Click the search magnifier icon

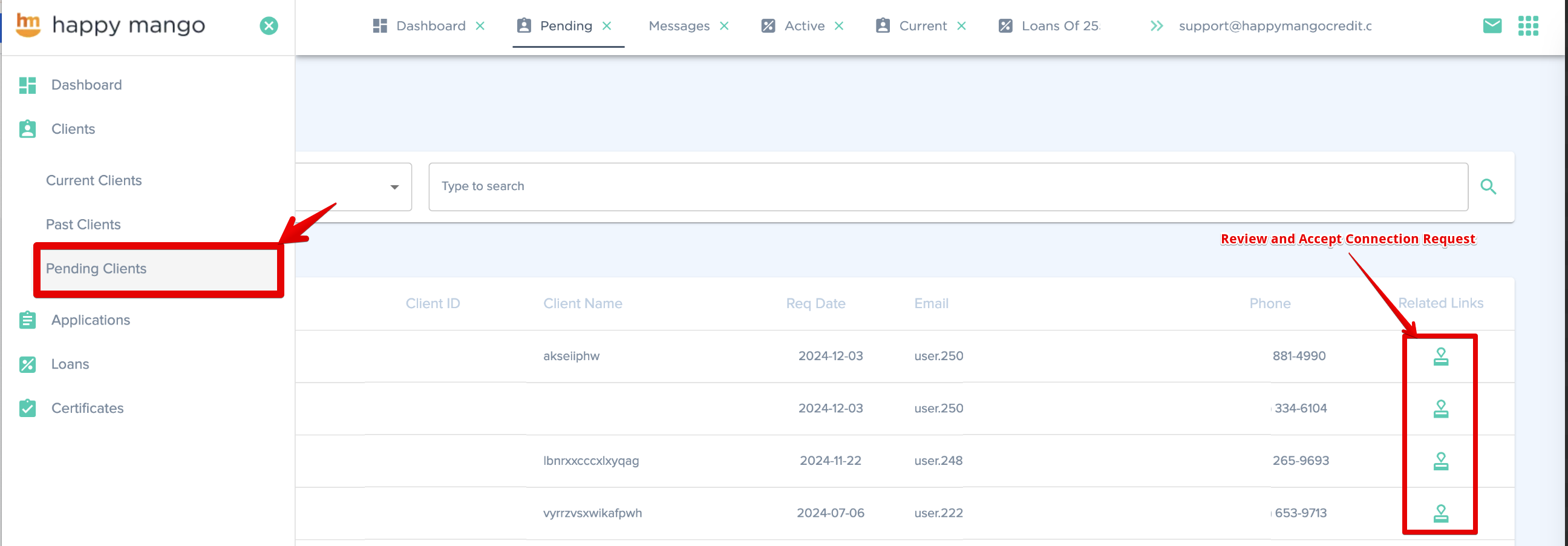[1488, 186]
